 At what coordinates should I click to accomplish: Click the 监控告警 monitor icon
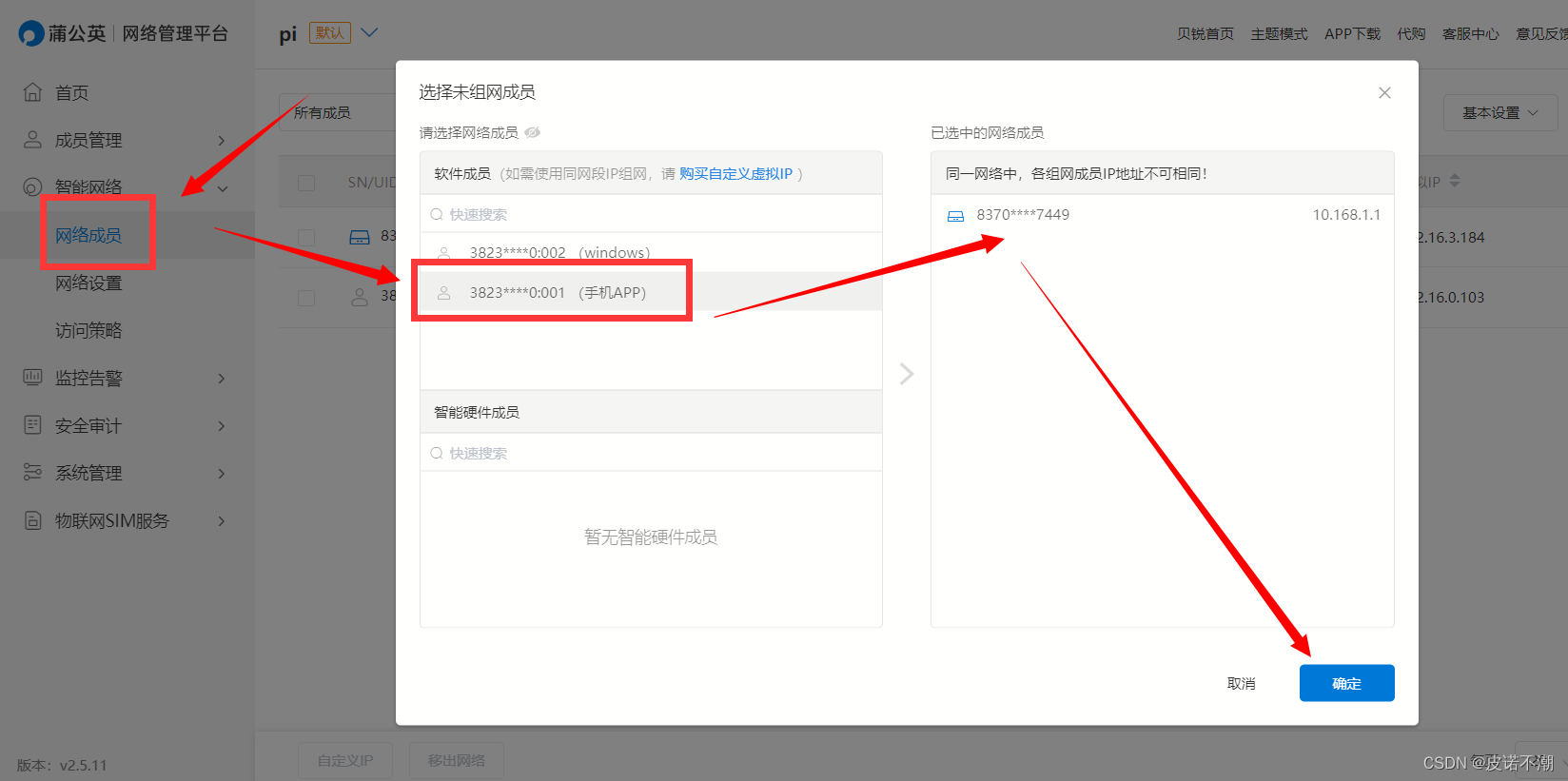(32, 378)
